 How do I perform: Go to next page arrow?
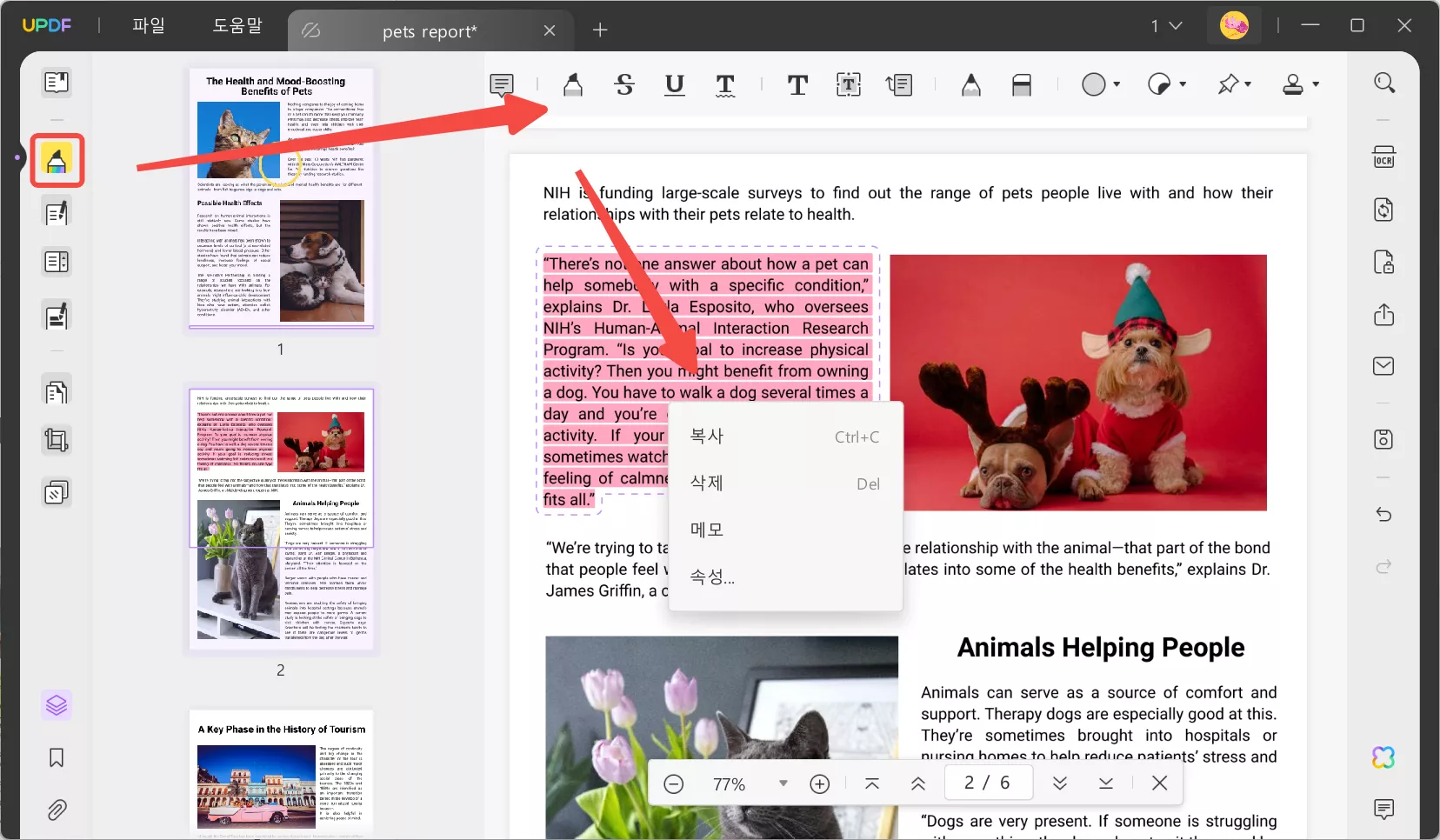[1060, 783]
